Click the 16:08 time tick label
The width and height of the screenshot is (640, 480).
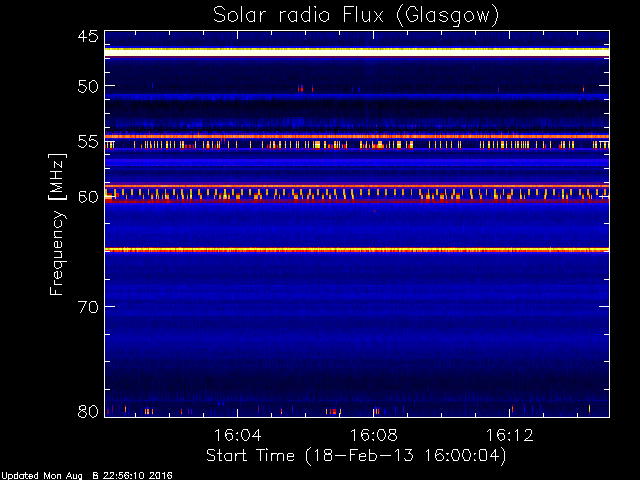tap(373, 435)
